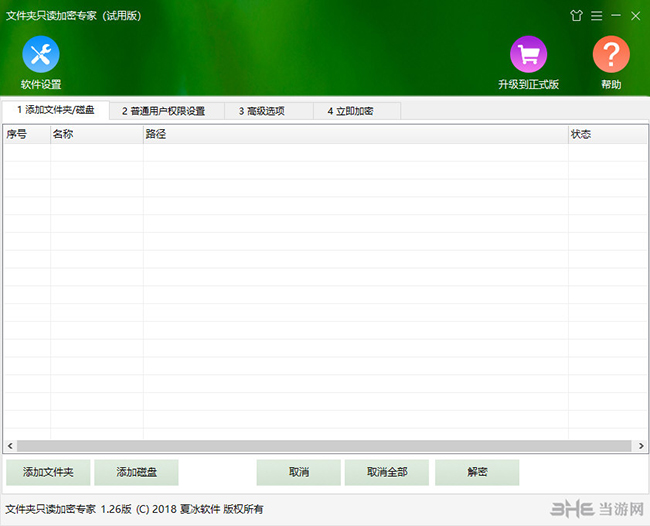Open the hamburger menu in title bar
The height and width of the screenshot is (526, 650).
coord(597,16)
